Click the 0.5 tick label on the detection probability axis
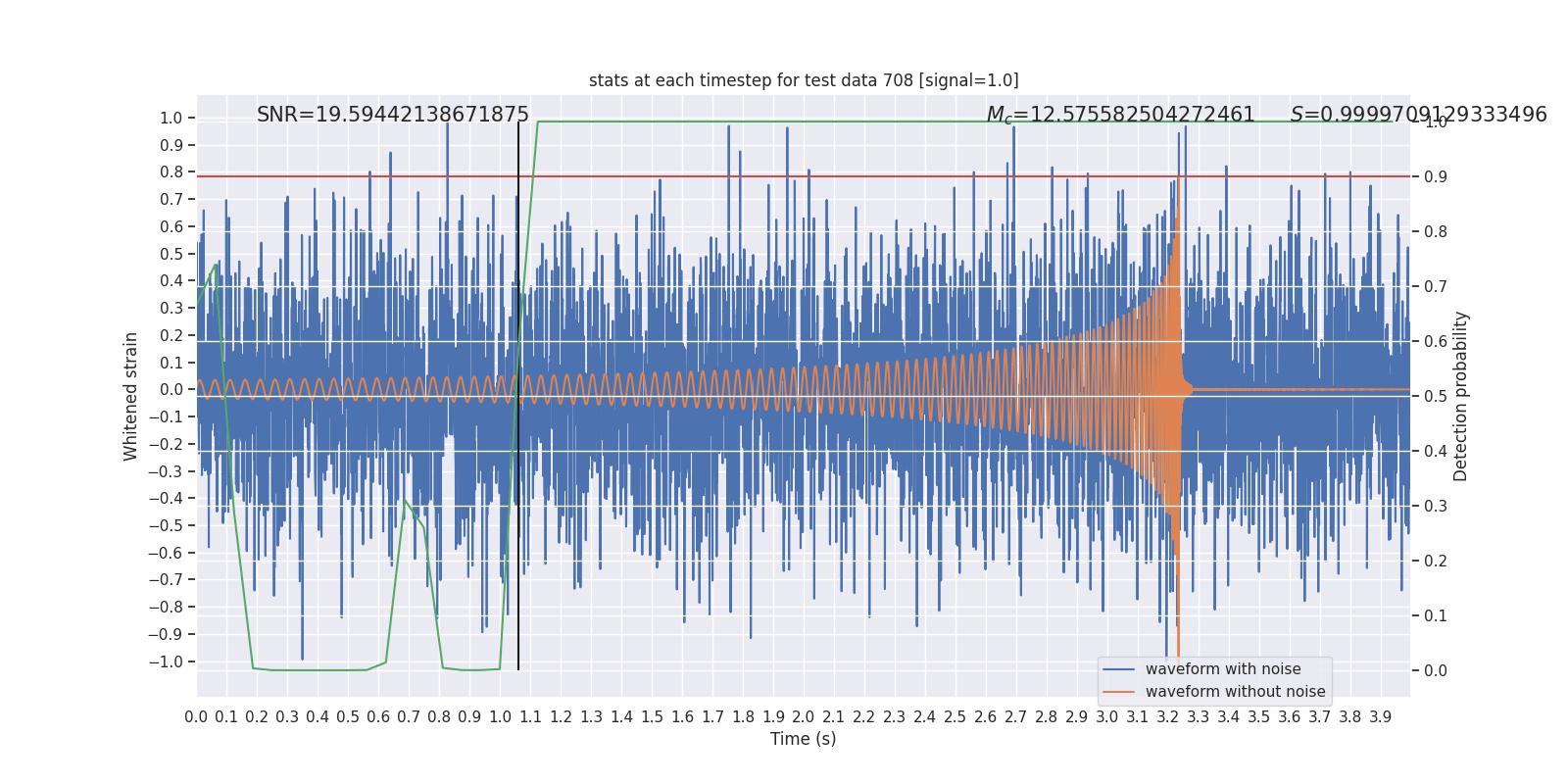This screenshot has width=1568, height=784. pyautogui.click(x=1436, y=396)
